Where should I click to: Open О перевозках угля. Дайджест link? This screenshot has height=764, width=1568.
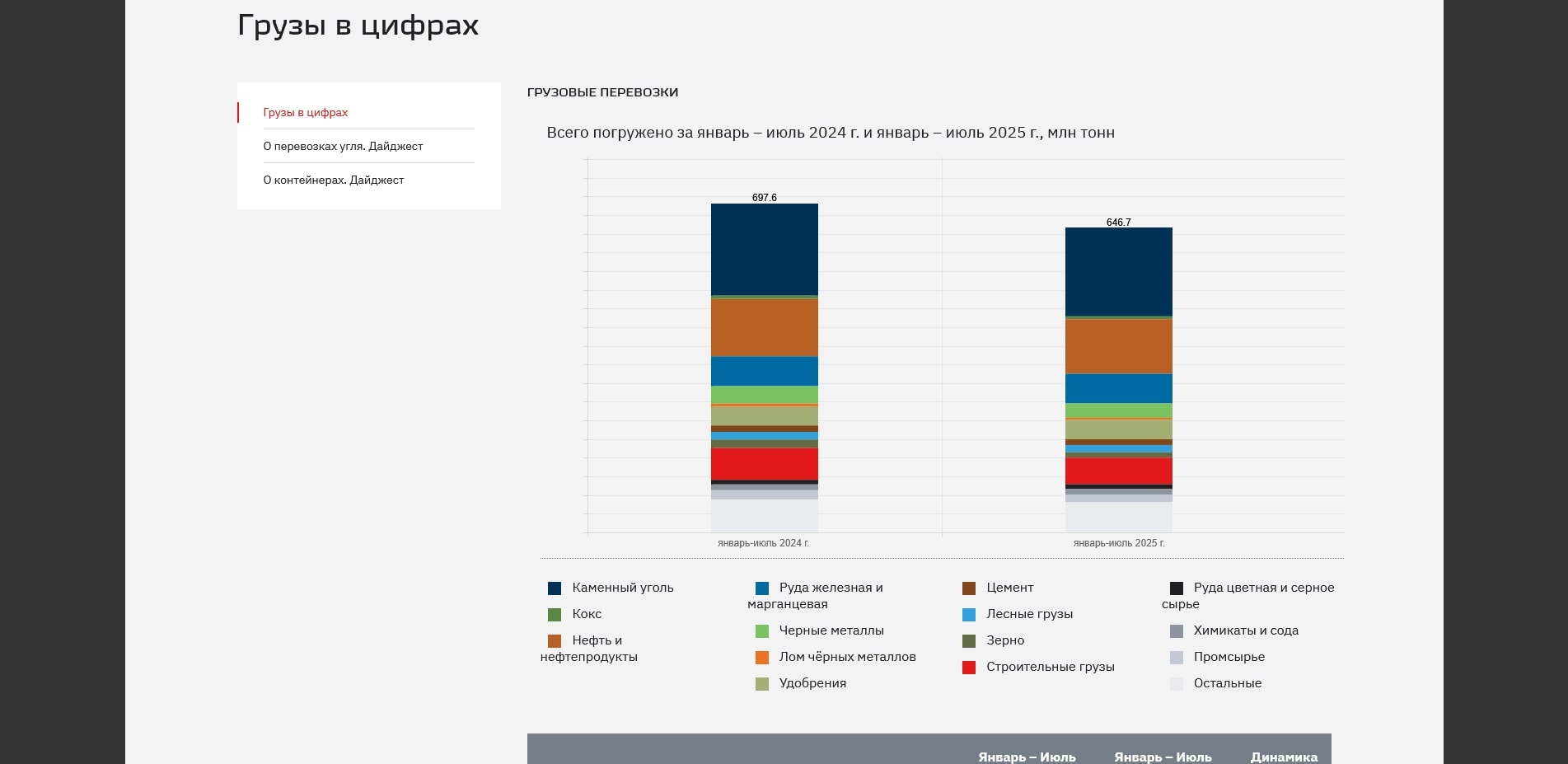click(x=343, y=147)
